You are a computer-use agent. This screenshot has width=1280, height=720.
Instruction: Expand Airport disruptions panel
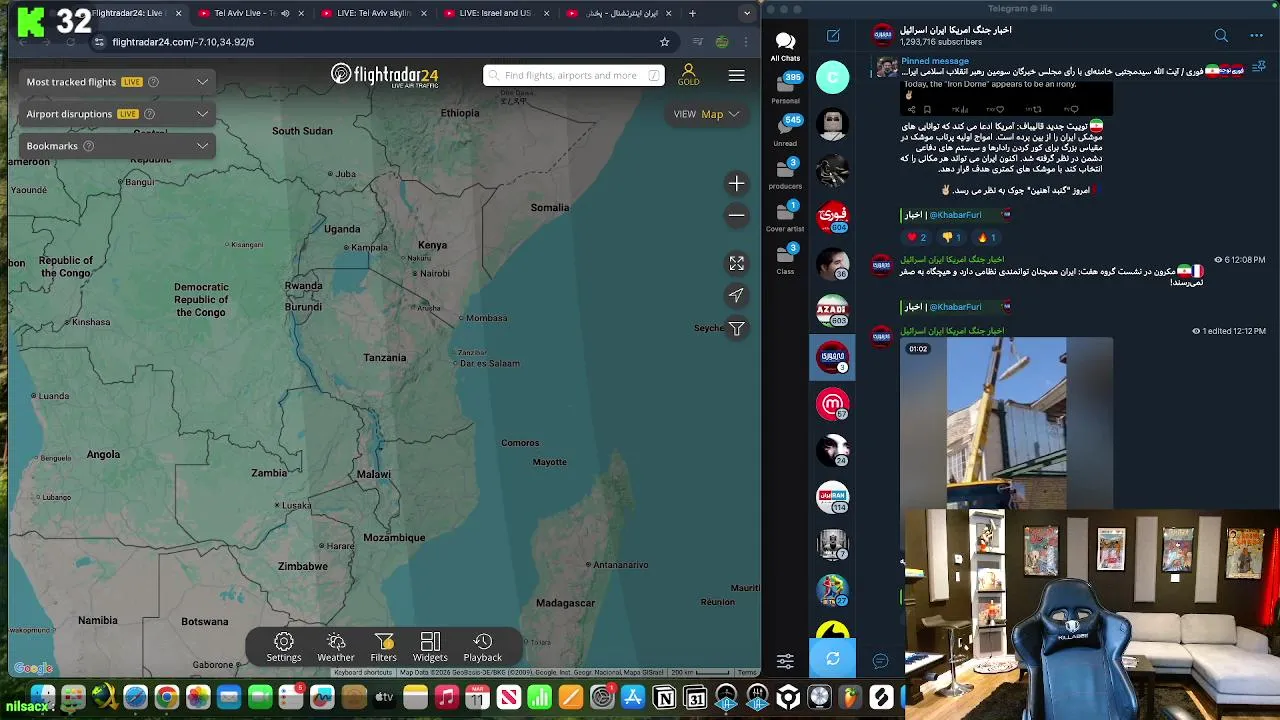click(x=118, y=114)
